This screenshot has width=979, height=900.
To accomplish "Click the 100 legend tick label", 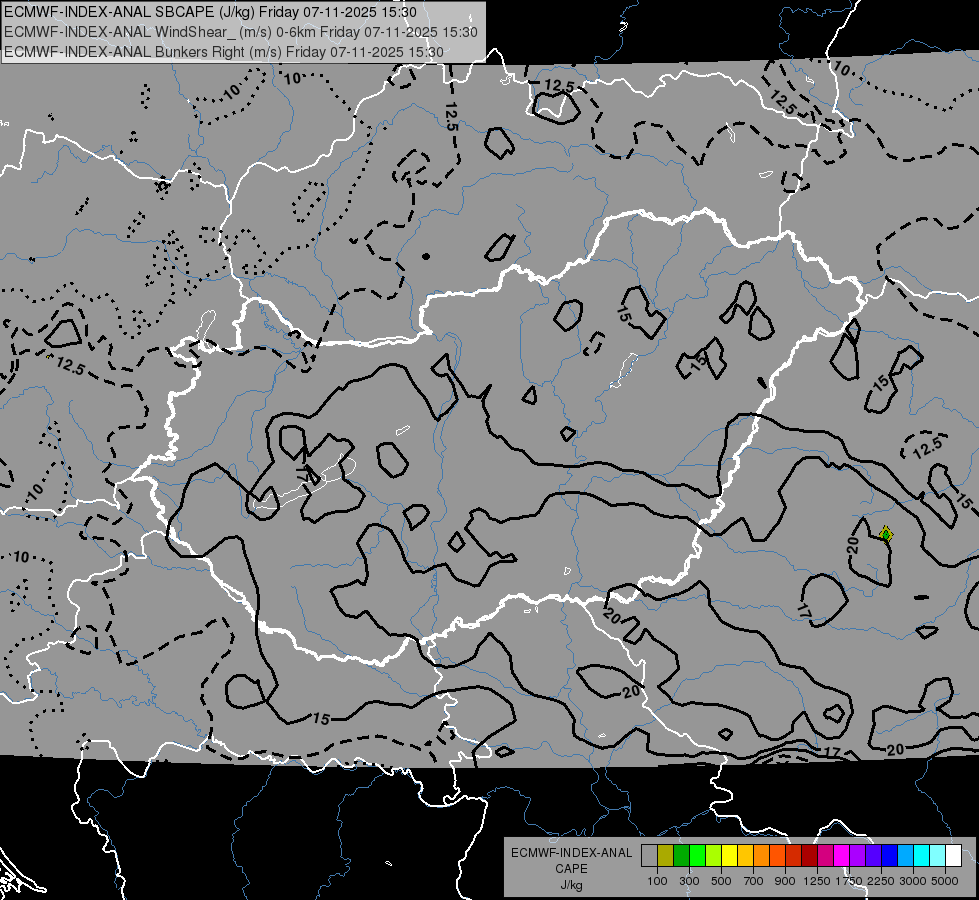I will 657,881.
